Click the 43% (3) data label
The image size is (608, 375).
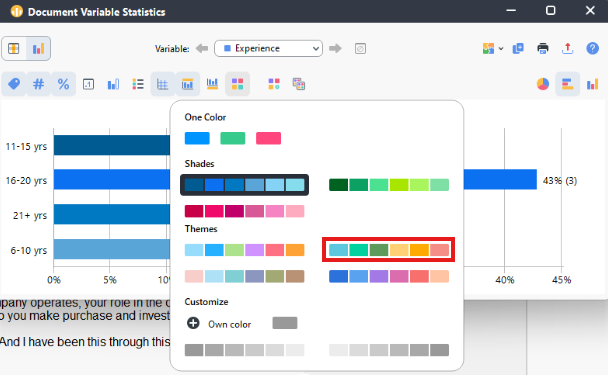coord(560,181)
